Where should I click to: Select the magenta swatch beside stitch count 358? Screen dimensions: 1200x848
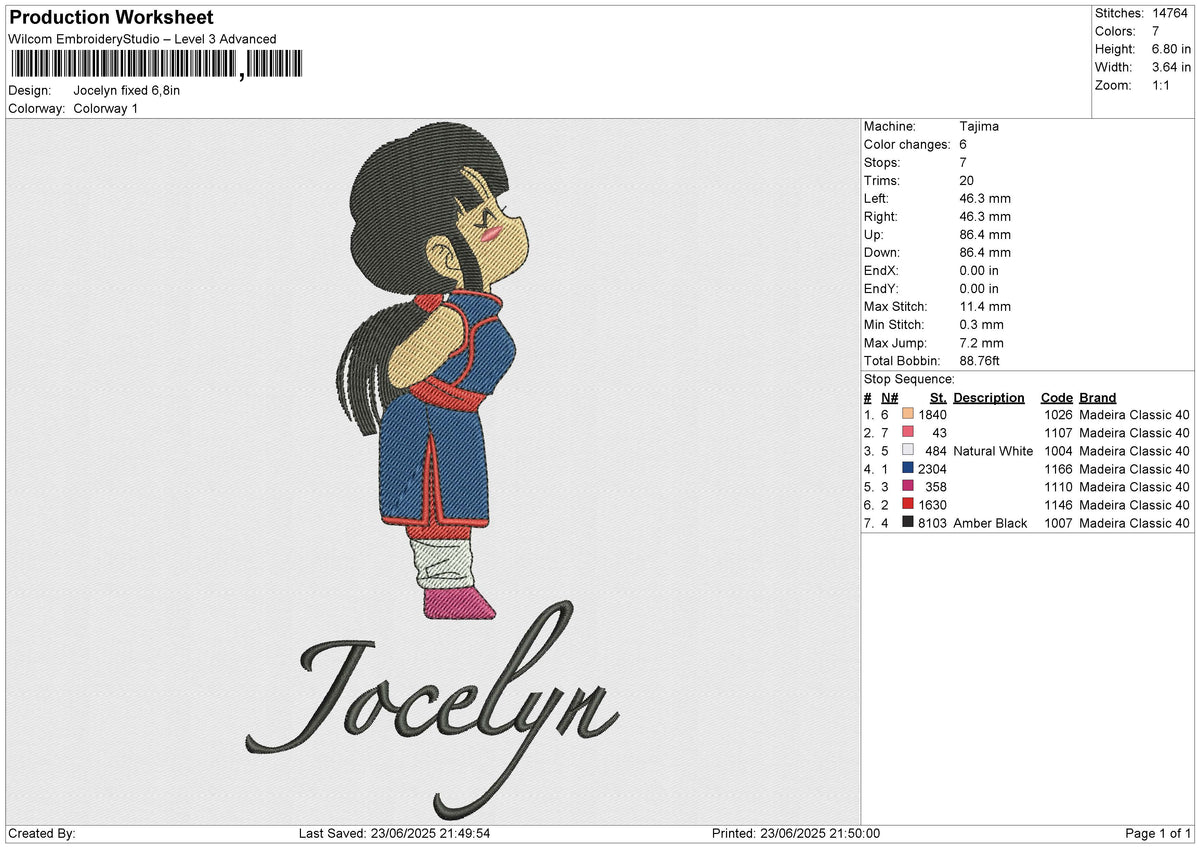point(907,486)
